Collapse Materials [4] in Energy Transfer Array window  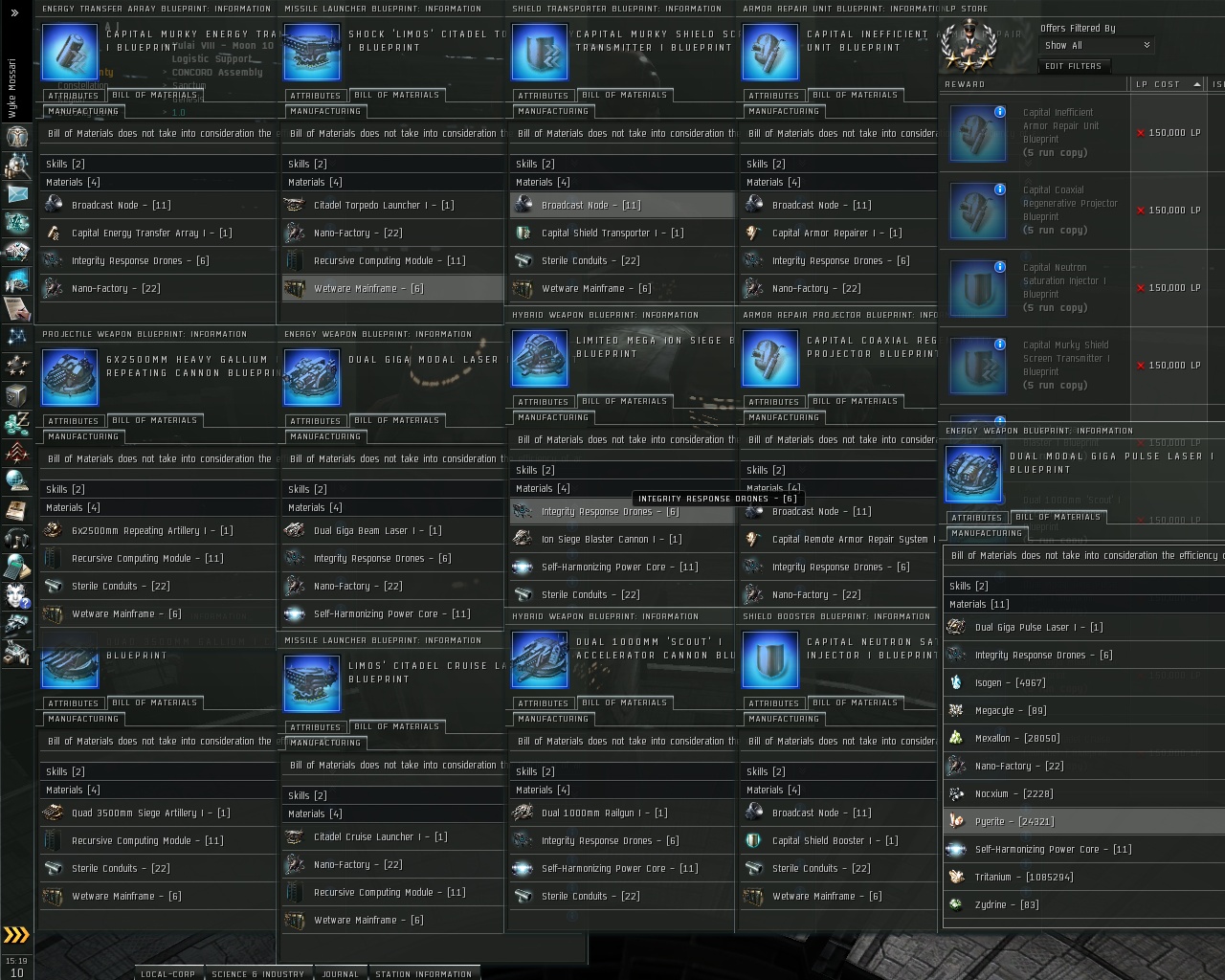157,182
